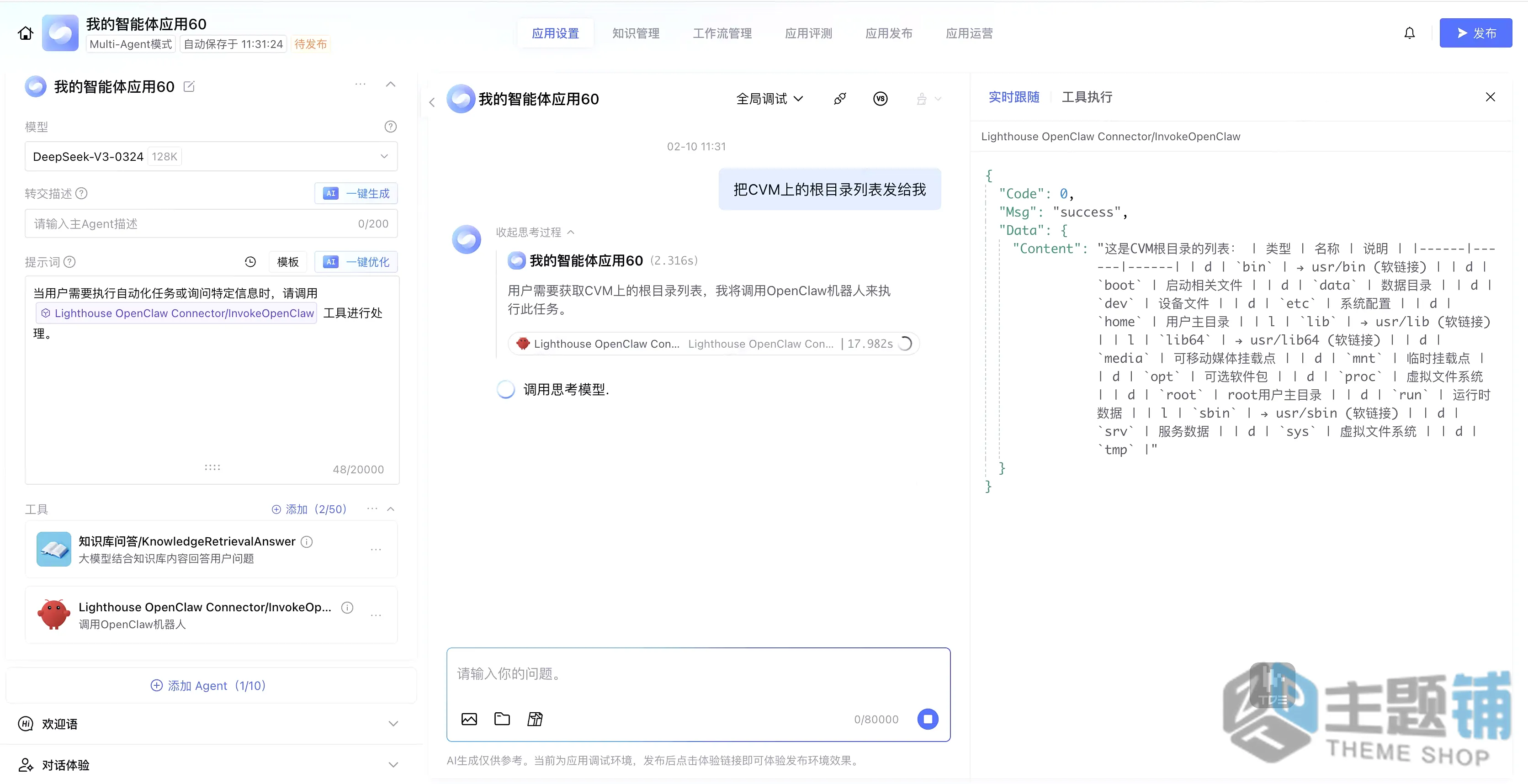
Task: Edit agent name pencil icon
Action: click(x=189, y=87)
